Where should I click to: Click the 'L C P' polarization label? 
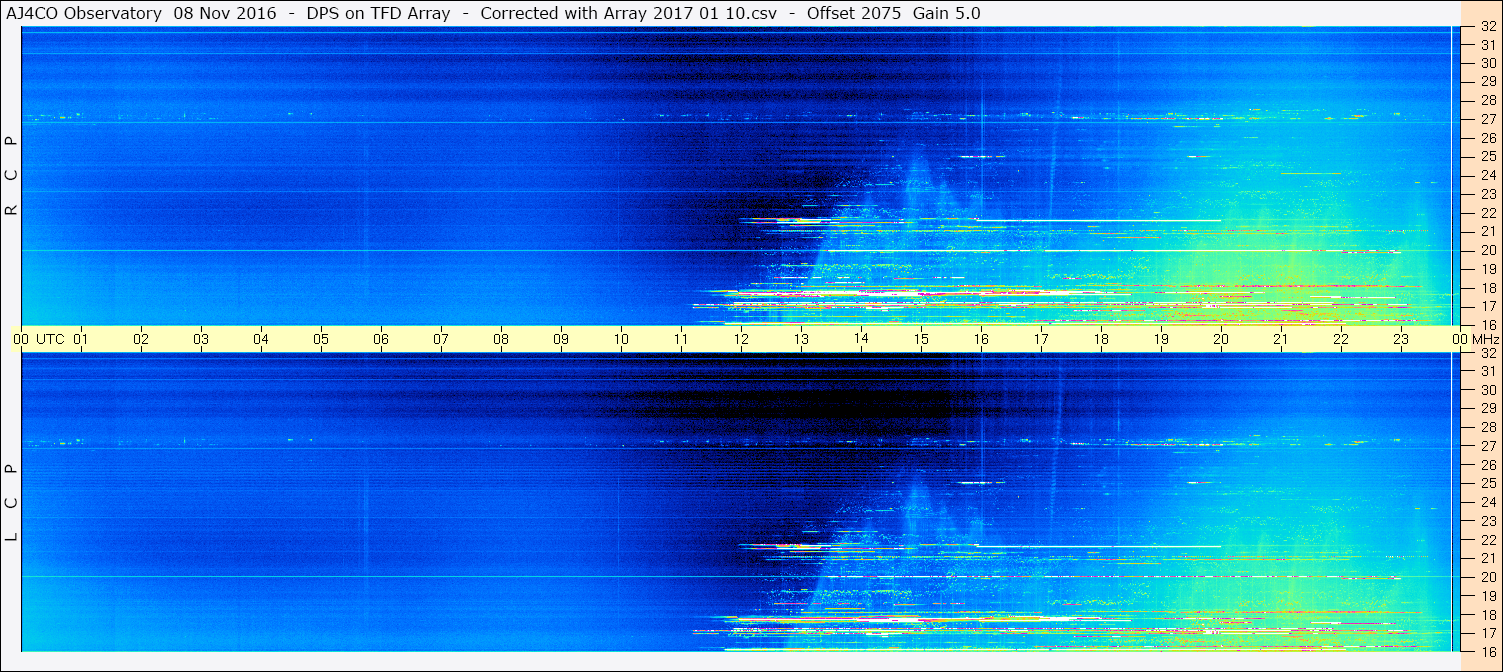tap(12, 502)
